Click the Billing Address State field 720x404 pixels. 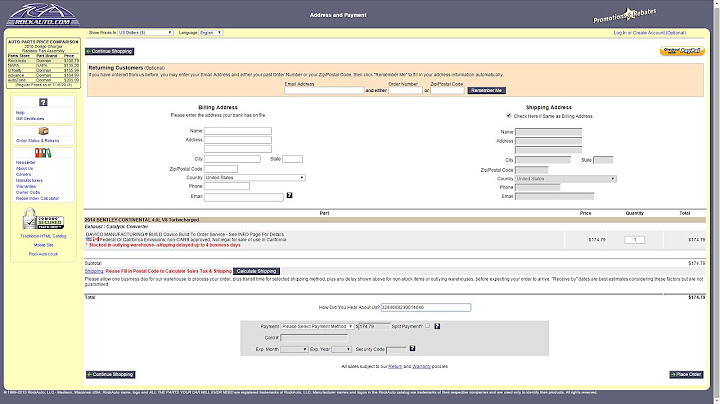pyautogui.click(x=292, y=159)
